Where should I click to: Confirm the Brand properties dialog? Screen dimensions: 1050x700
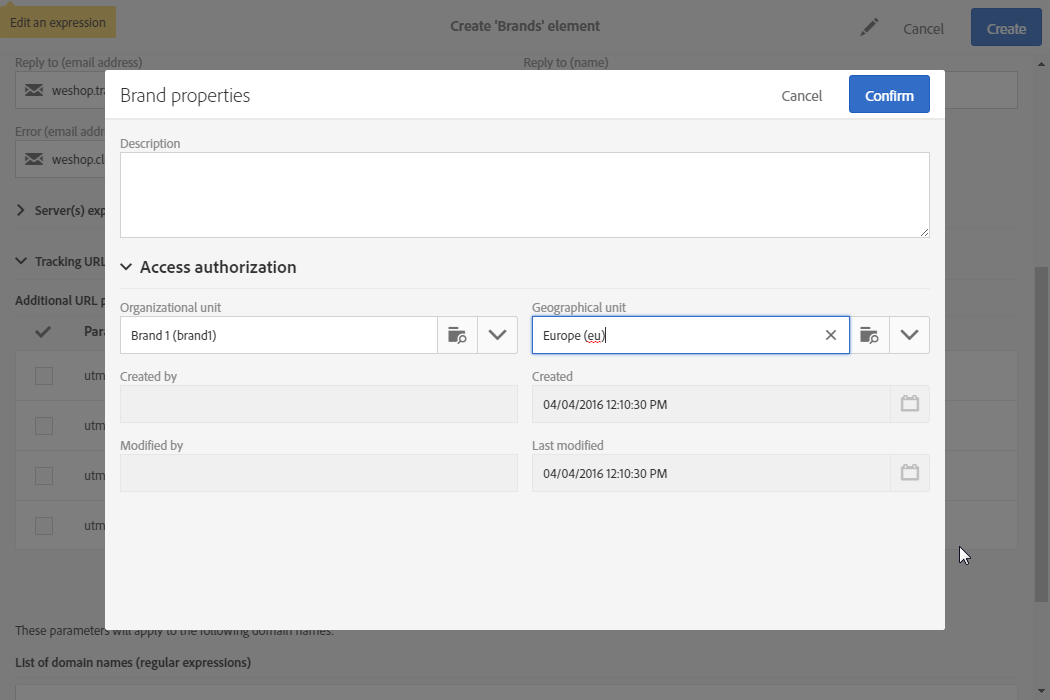[889, 96]
